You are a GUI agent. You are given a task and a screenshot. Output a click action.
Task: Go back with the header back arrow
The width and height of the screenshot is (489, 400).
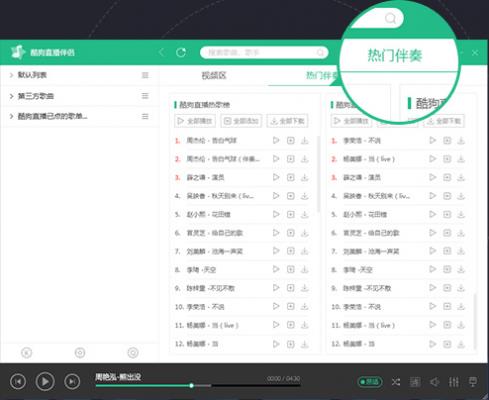[162, 52]
